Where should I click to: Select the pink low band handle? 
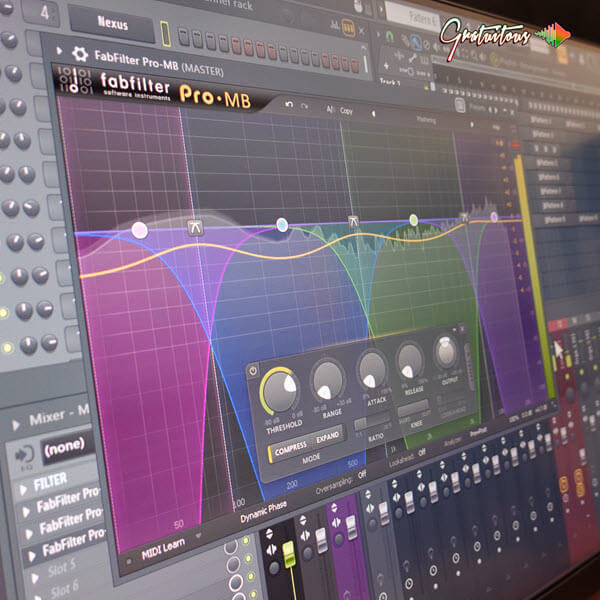pos(139,230)
